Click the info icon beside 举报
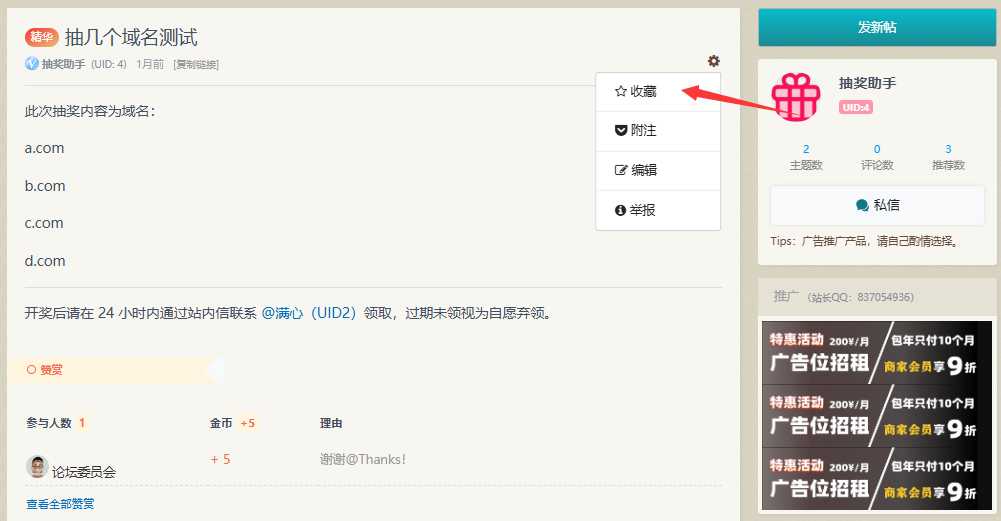The width and height of the screenshot is (1001, 521). (620, 210)
